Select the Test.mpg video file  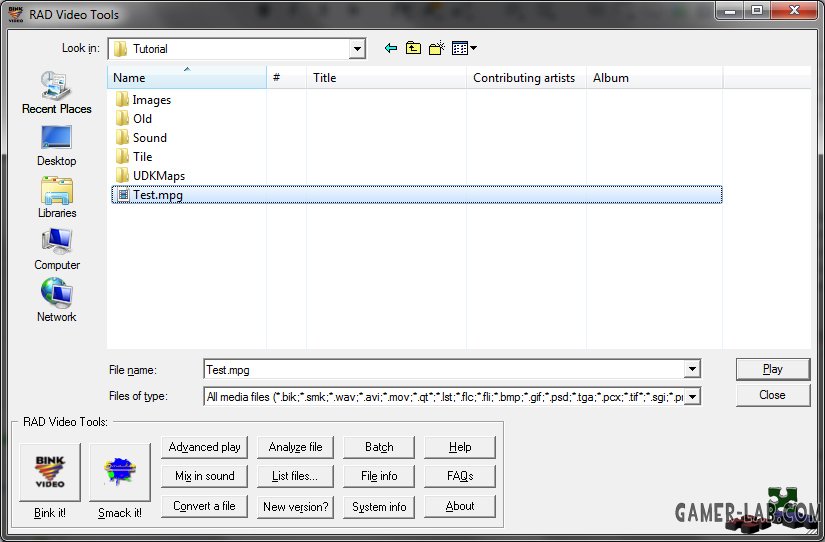click(416, 195)
